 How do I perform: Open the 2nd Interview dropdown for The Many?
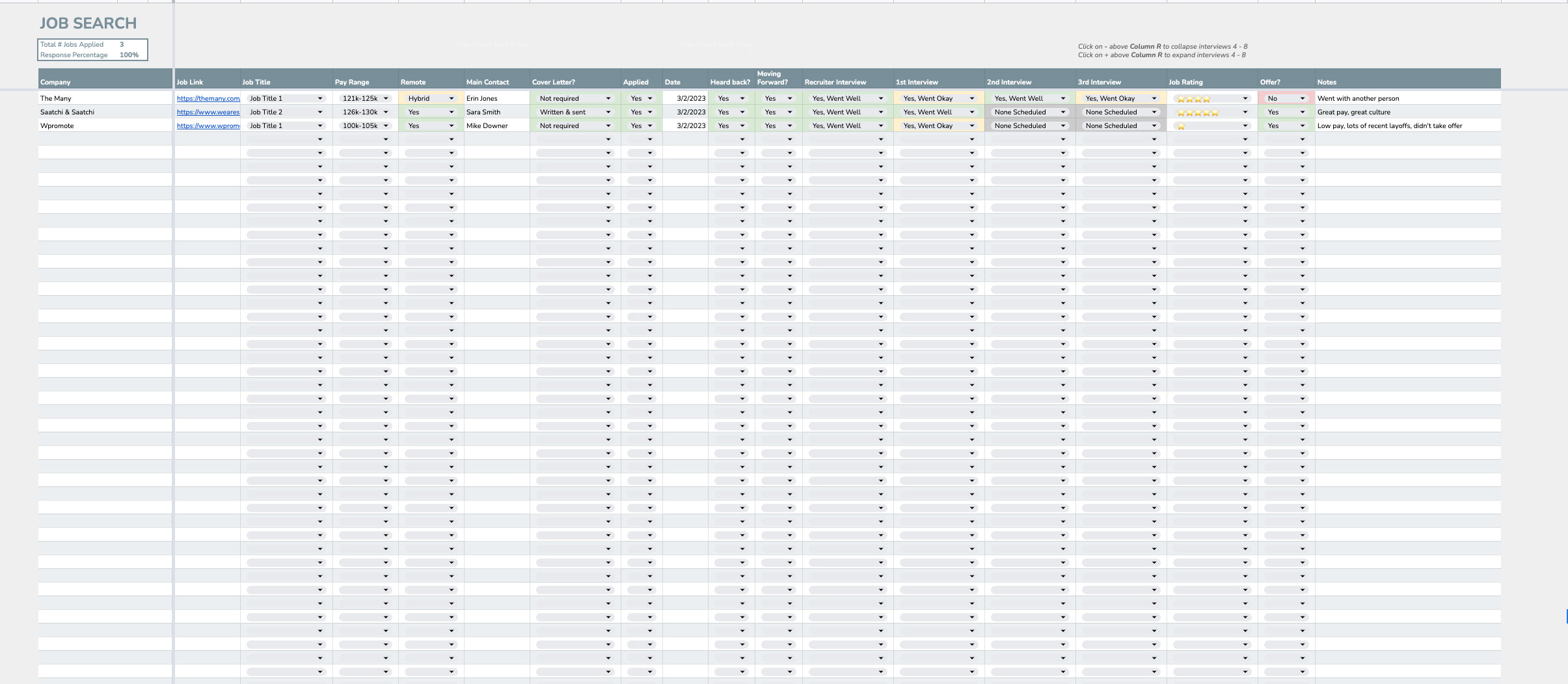click(1062, 98)
